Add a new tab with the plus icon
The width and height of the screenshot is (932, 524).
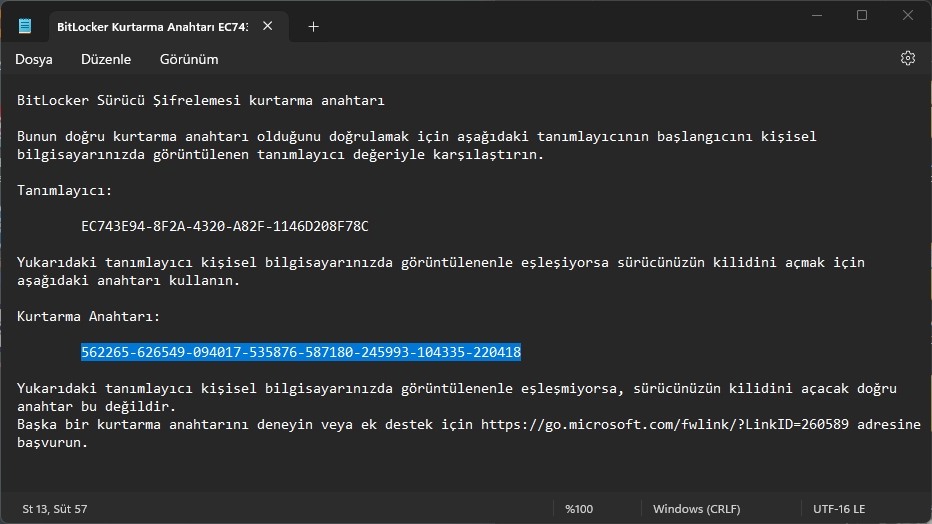pos(313,27)
